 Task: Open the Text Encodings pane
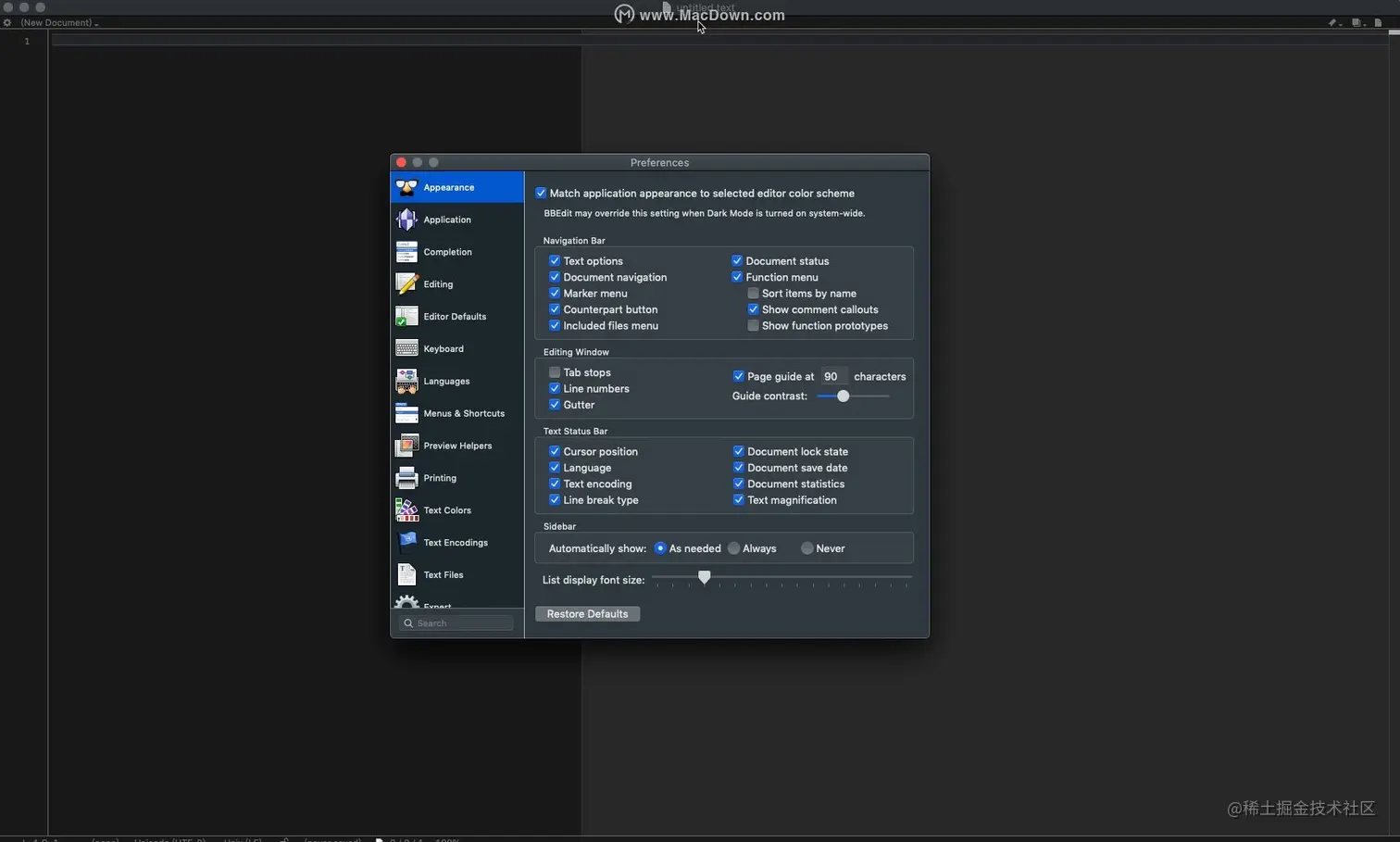[x=457, y=543]
